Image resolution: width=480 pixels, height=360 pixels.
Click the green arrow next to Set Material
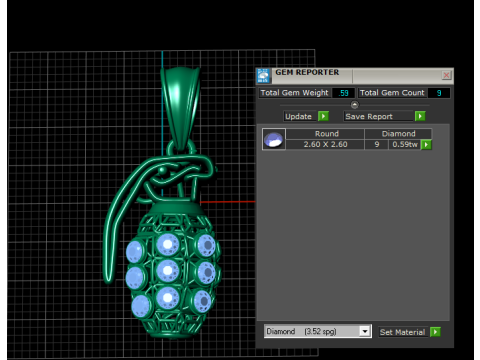pyautogui.click(x=435, y=332)
